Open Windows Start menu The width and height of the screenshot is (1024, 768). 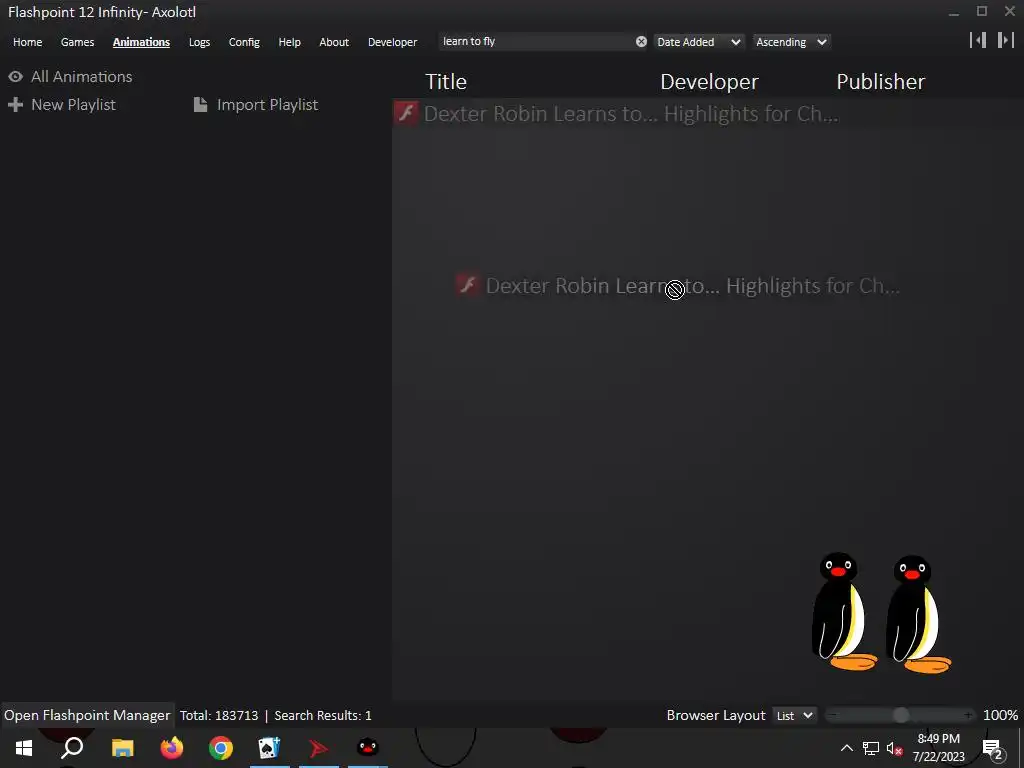click(24, 748)
